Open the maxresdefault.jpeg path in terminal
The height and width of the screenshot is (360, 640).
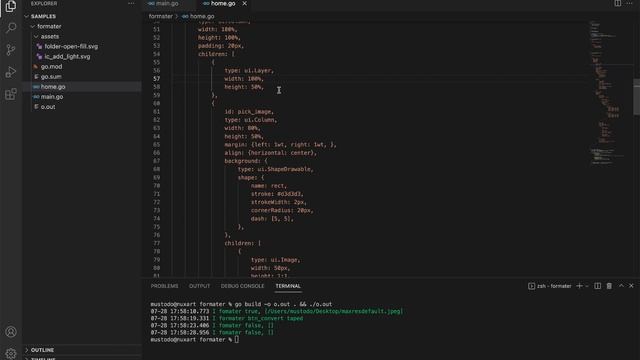coord(334,311)
